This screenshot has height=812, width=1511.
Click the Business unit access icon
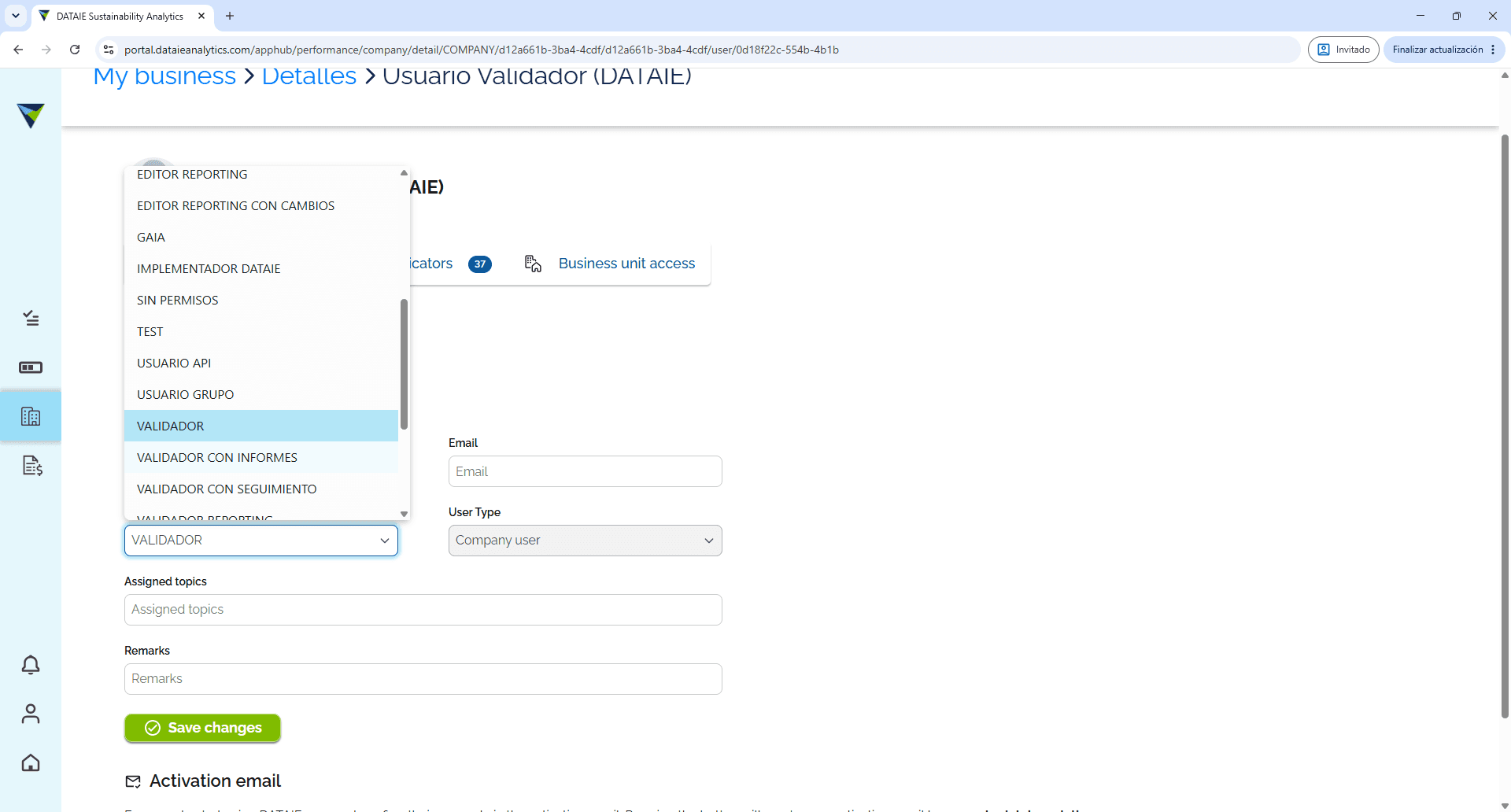pyautogui.click(x=533, y=264)
